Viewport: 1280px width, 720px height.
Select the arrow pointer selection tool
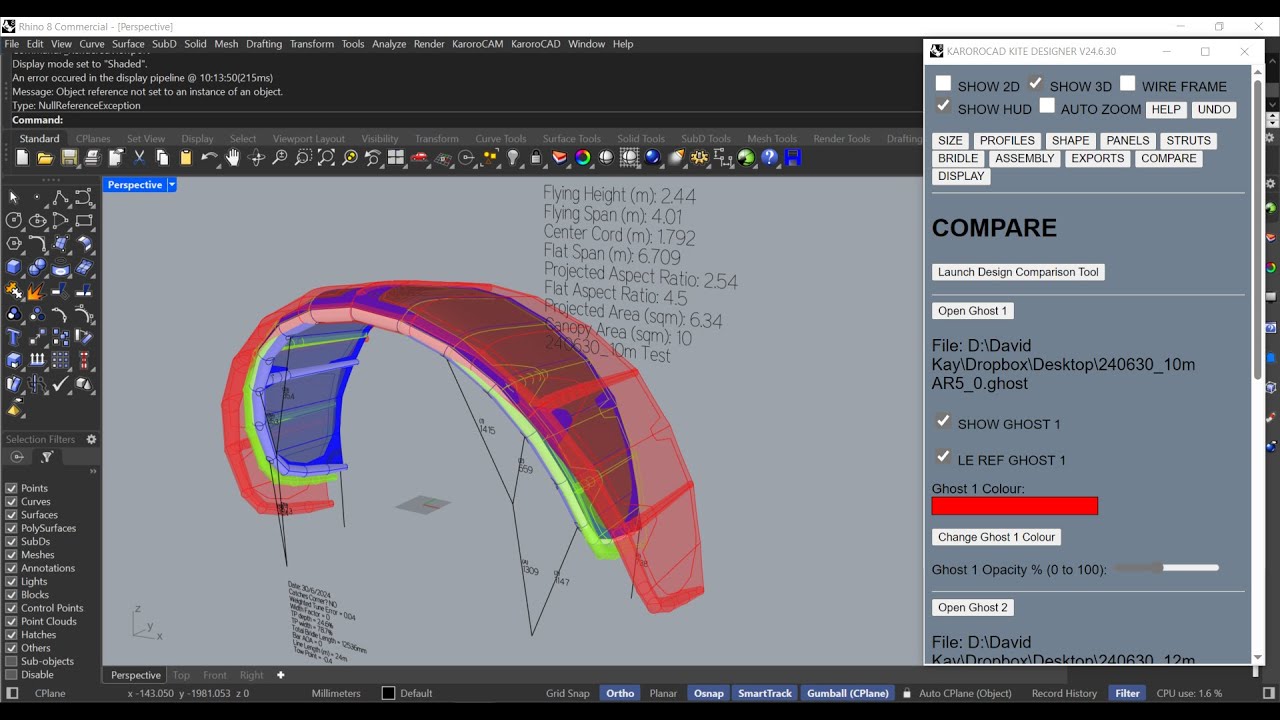click(14, 198)
